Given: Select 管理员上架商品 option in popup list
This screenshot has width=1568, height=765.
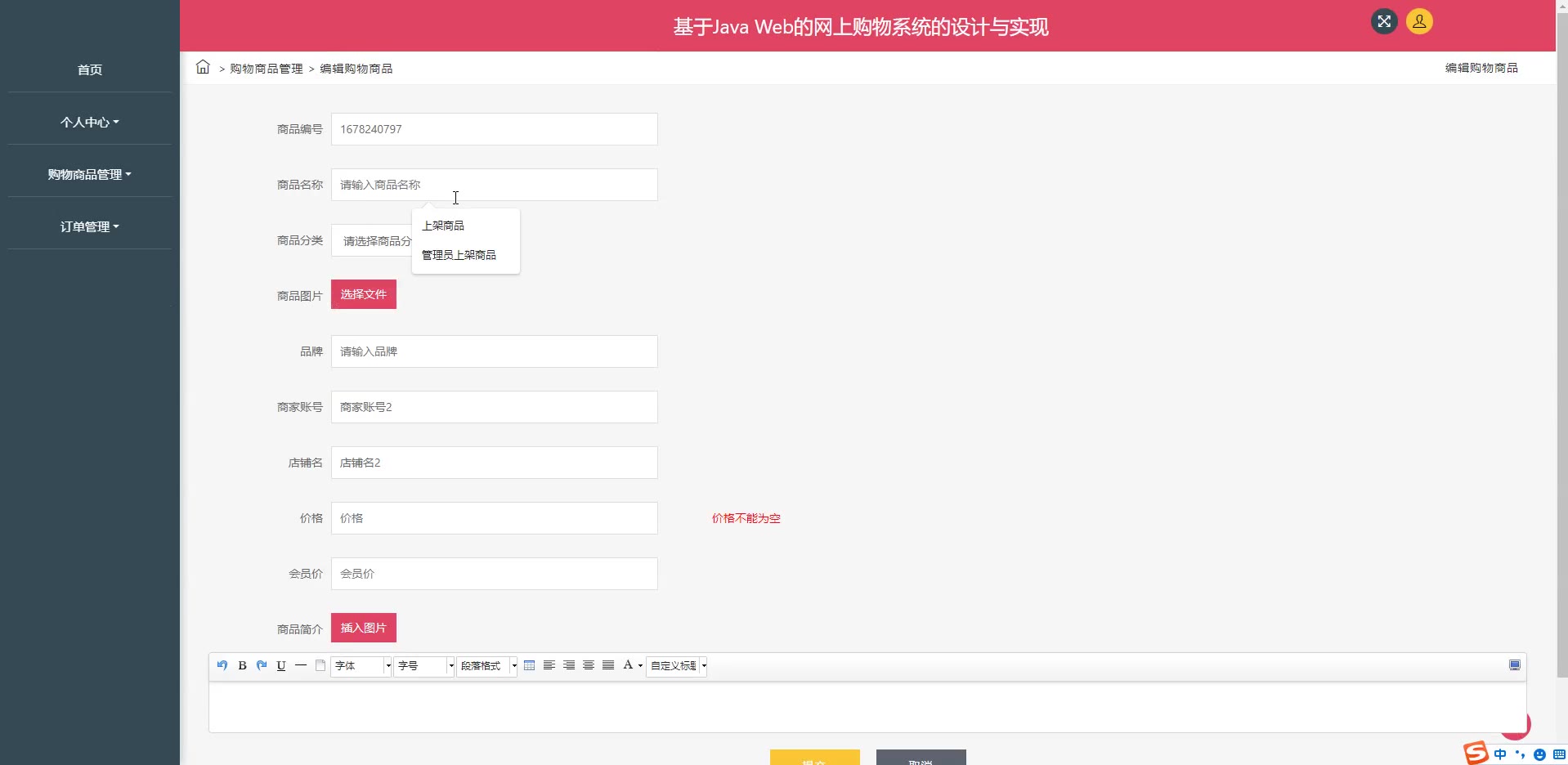Looking at the screenshot, I should pyautogui.click(x=466, y=255).
